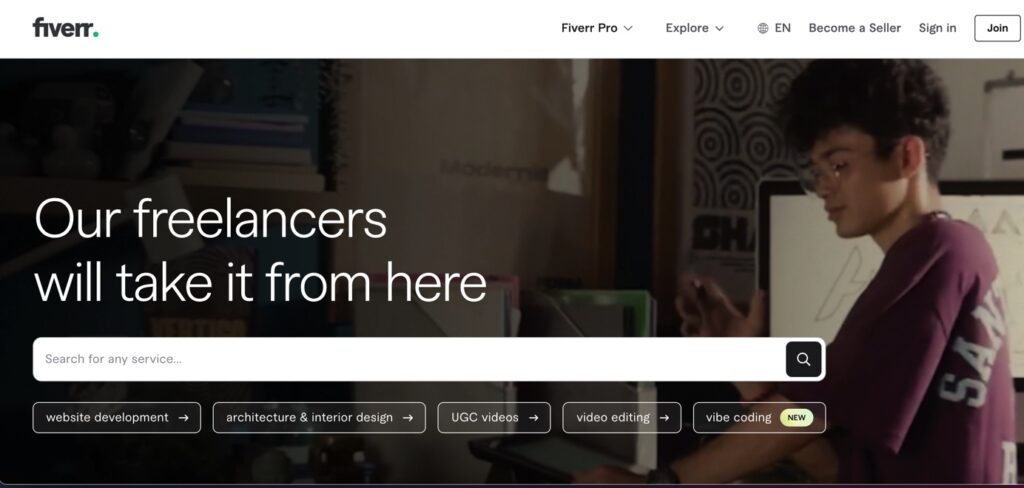Click the Become a Seller link
The height and width of the screenshot is (488, 1024).
[x=854, y=28]
